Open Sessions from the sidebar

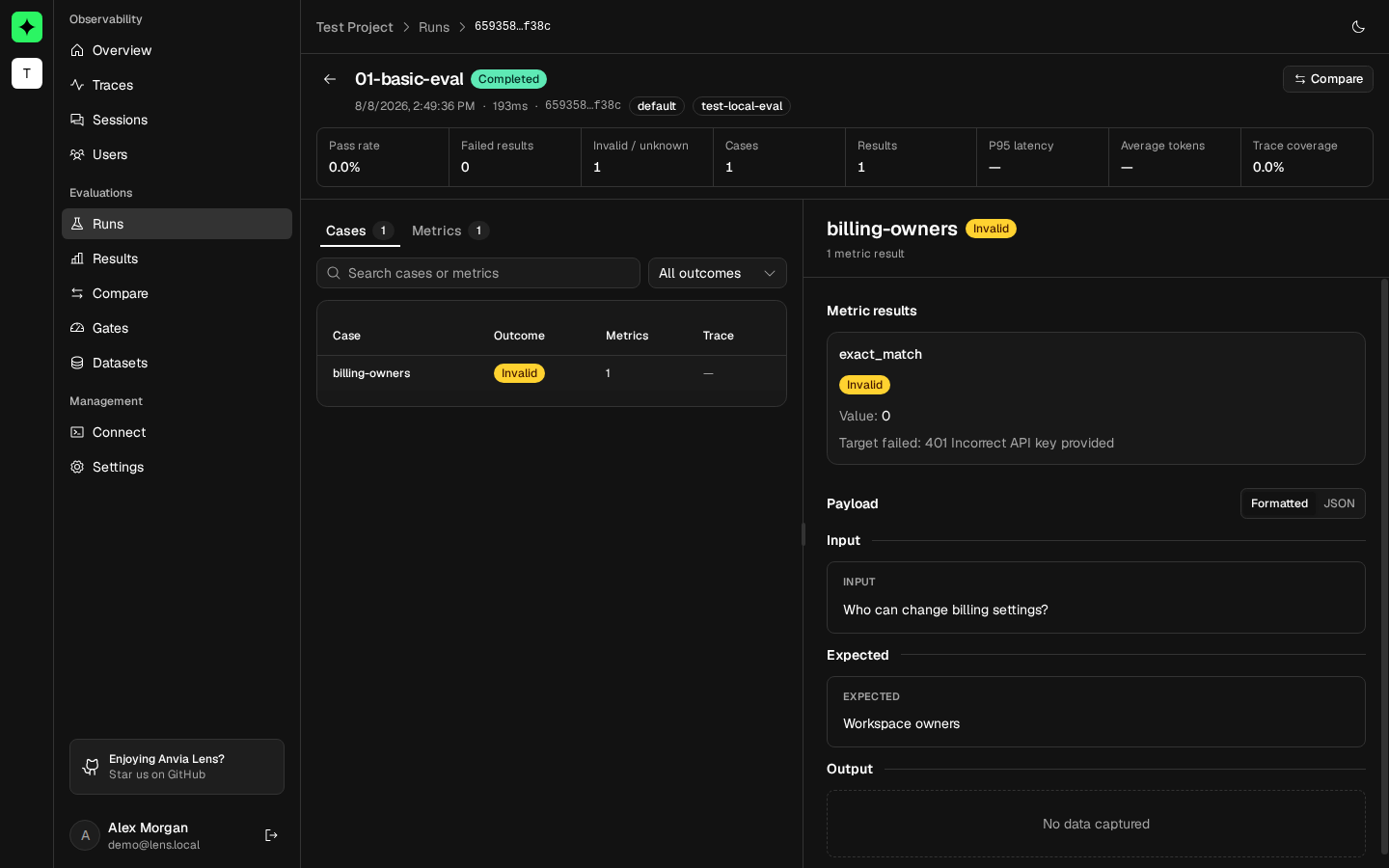pyautogui.click(x=177, y=120)
